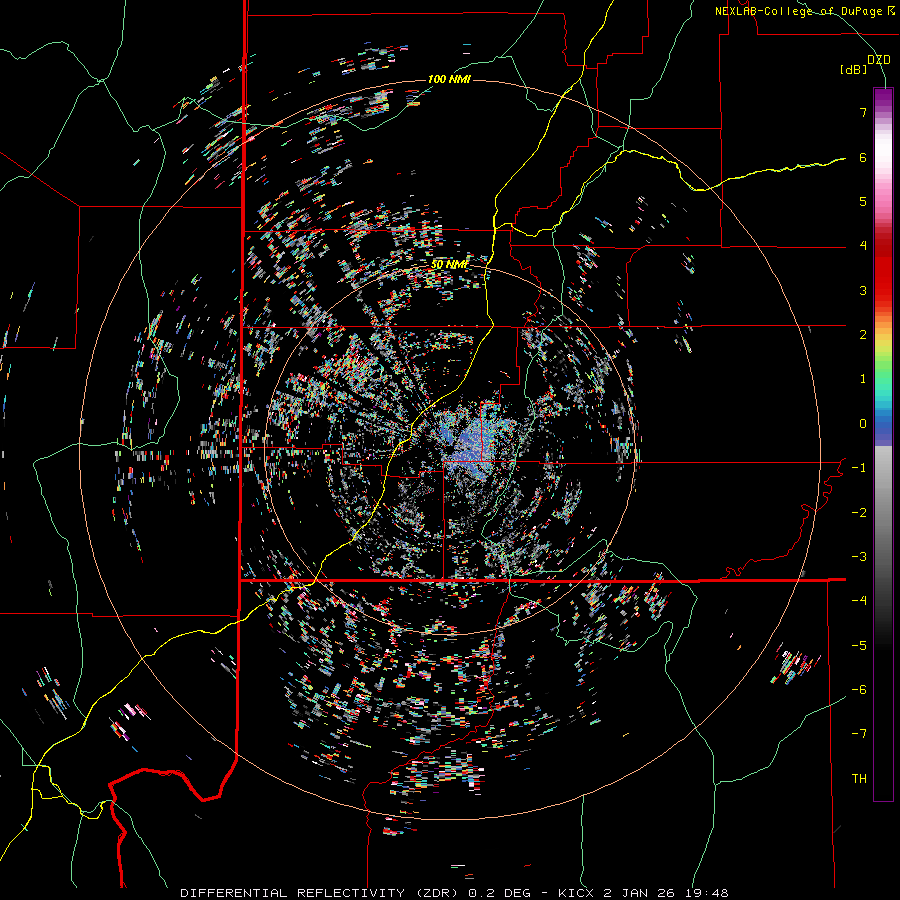Screen dimensions: 900x900
Task: Click the TH threshold legend label
Action: coord(859,779)
